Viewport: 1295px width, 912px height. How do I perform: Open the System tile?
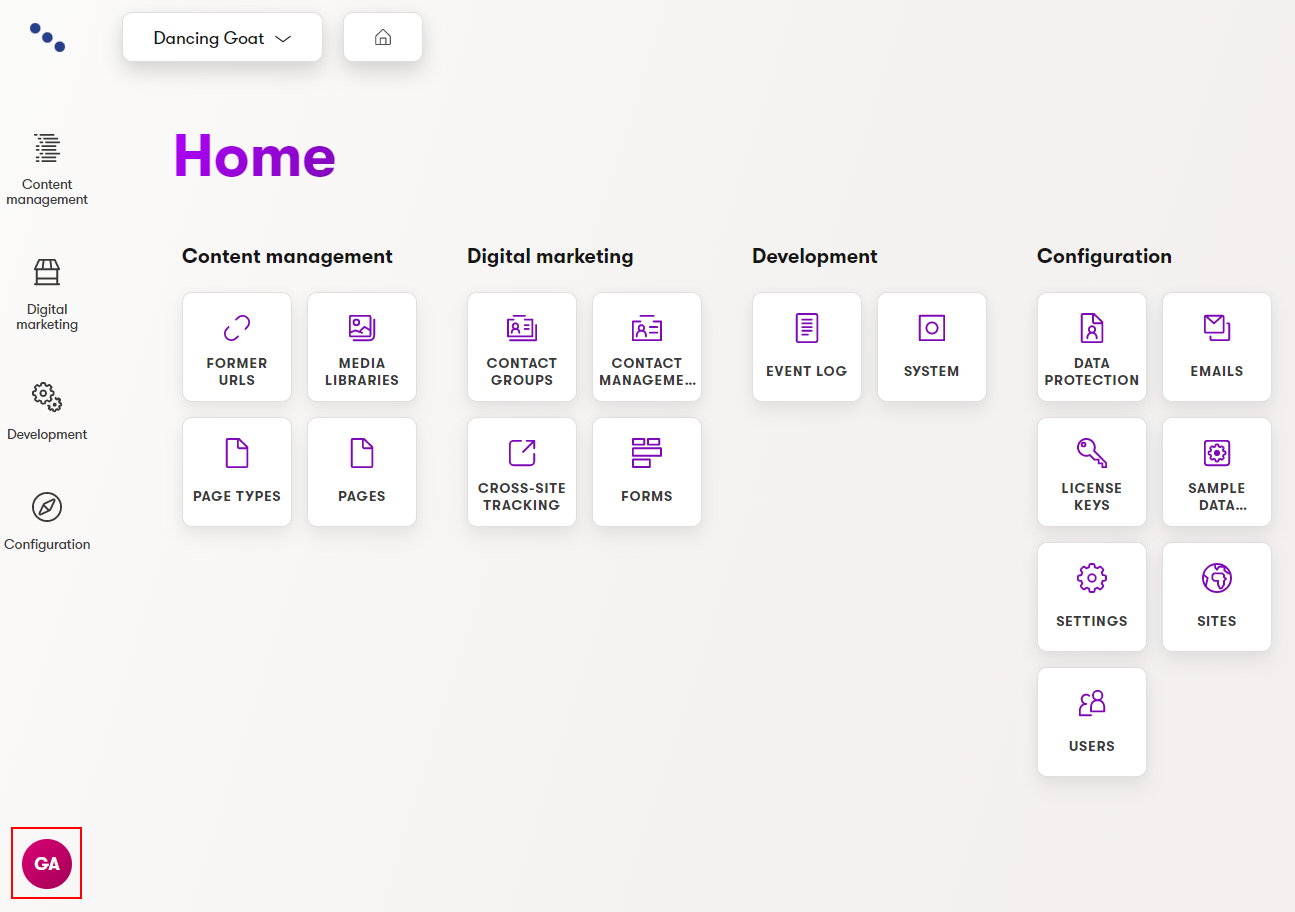point(932,347)
